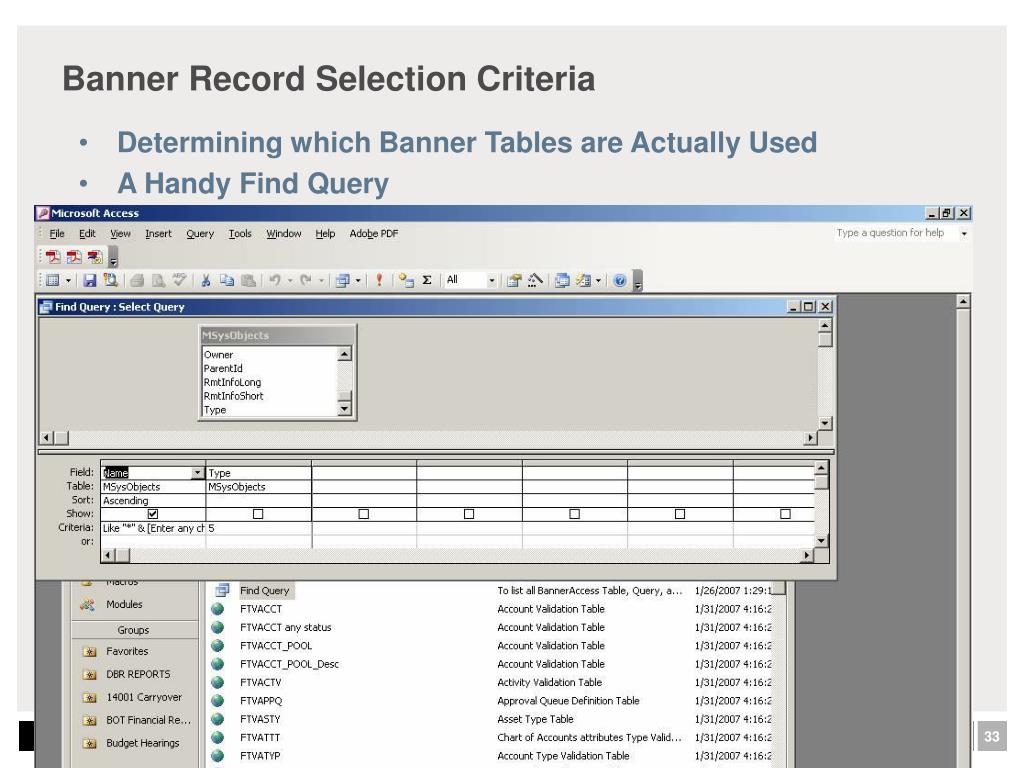The width and height of the screenshot is (1024, 768).
Task: Check Show box in sixth grid column
Action: click(680, 514)
